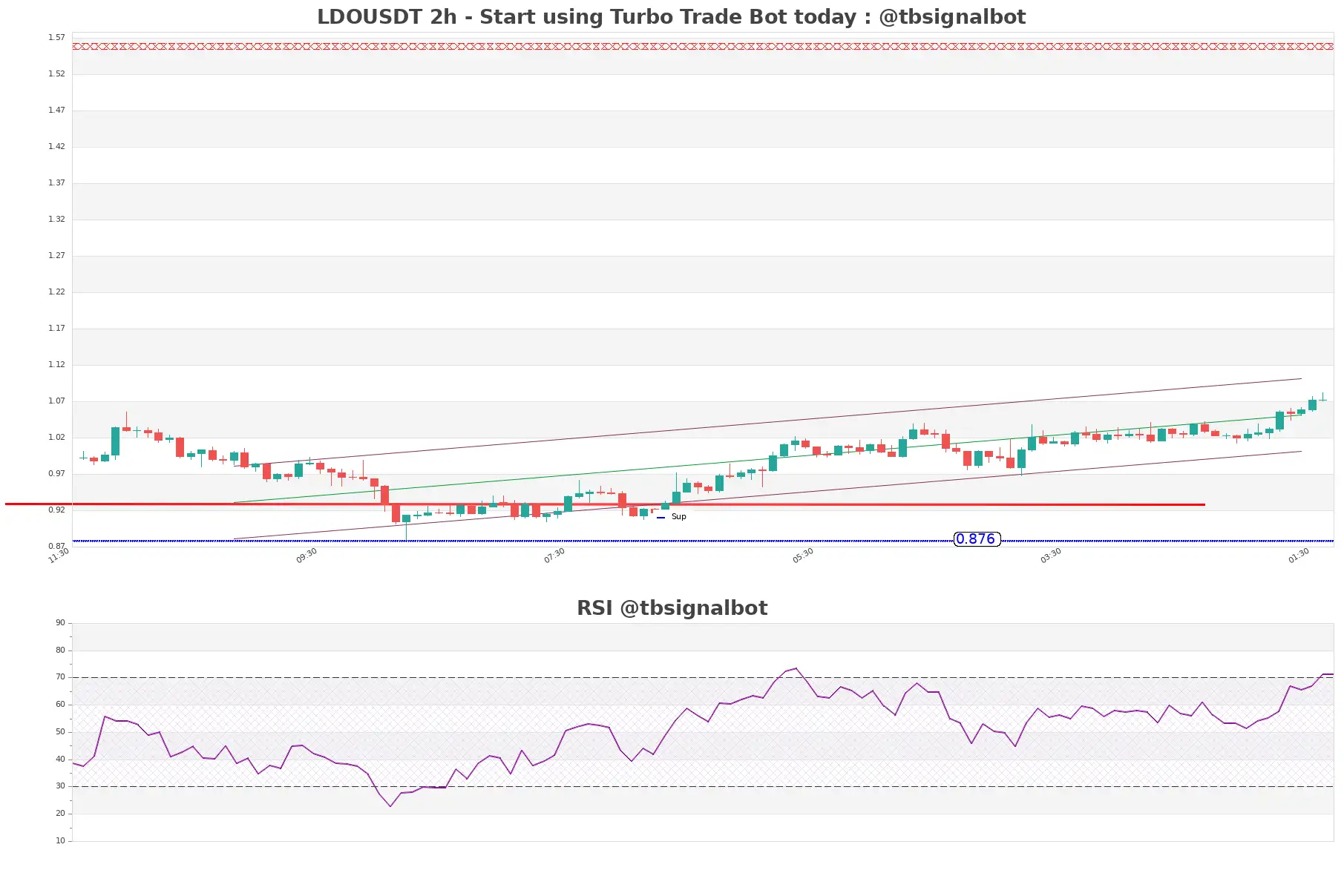Click the 0.87 price axis label

56,546
